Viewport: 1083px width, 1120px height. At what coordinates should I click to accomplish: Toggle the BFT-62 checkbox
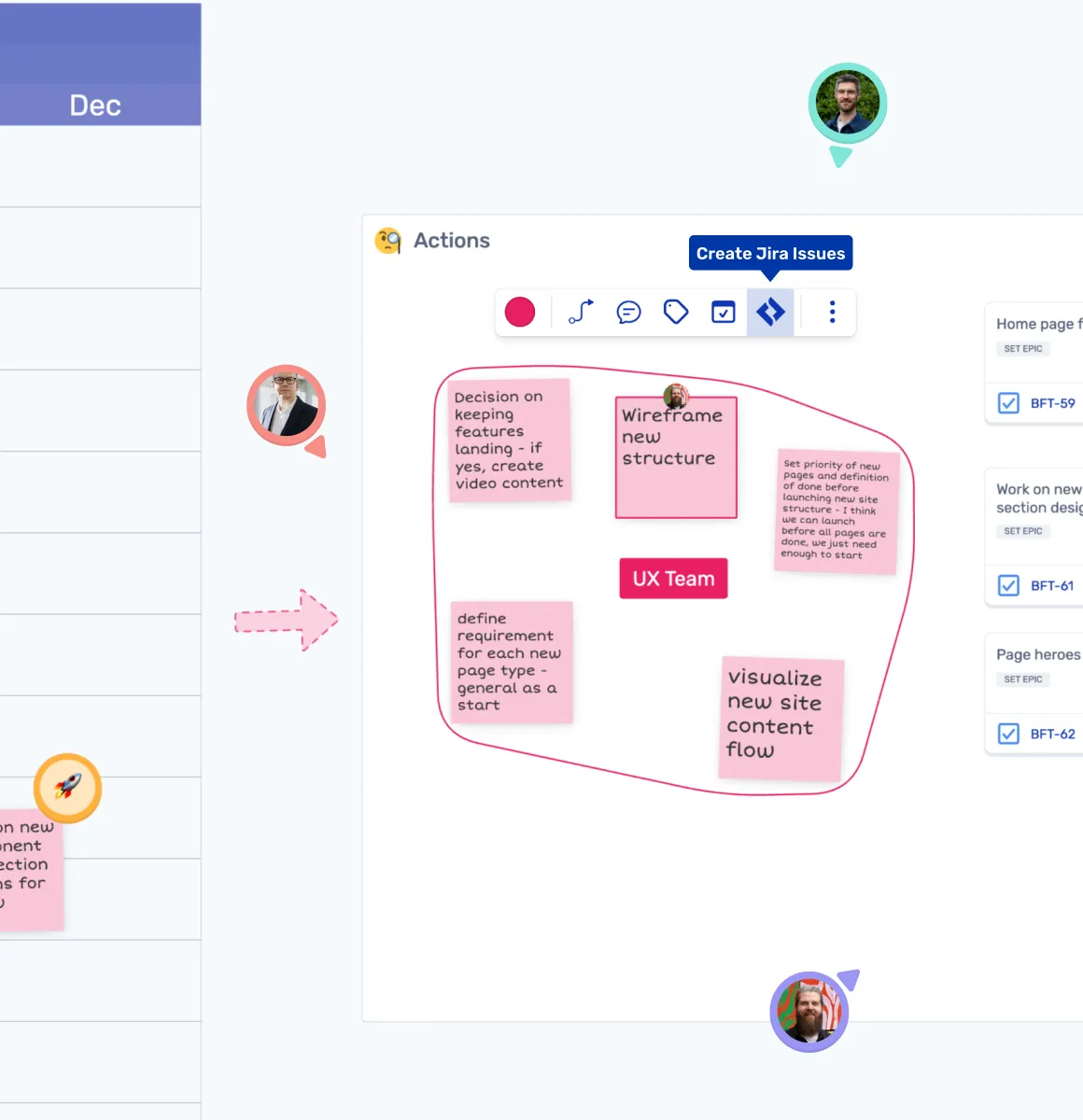(1008, 734)
